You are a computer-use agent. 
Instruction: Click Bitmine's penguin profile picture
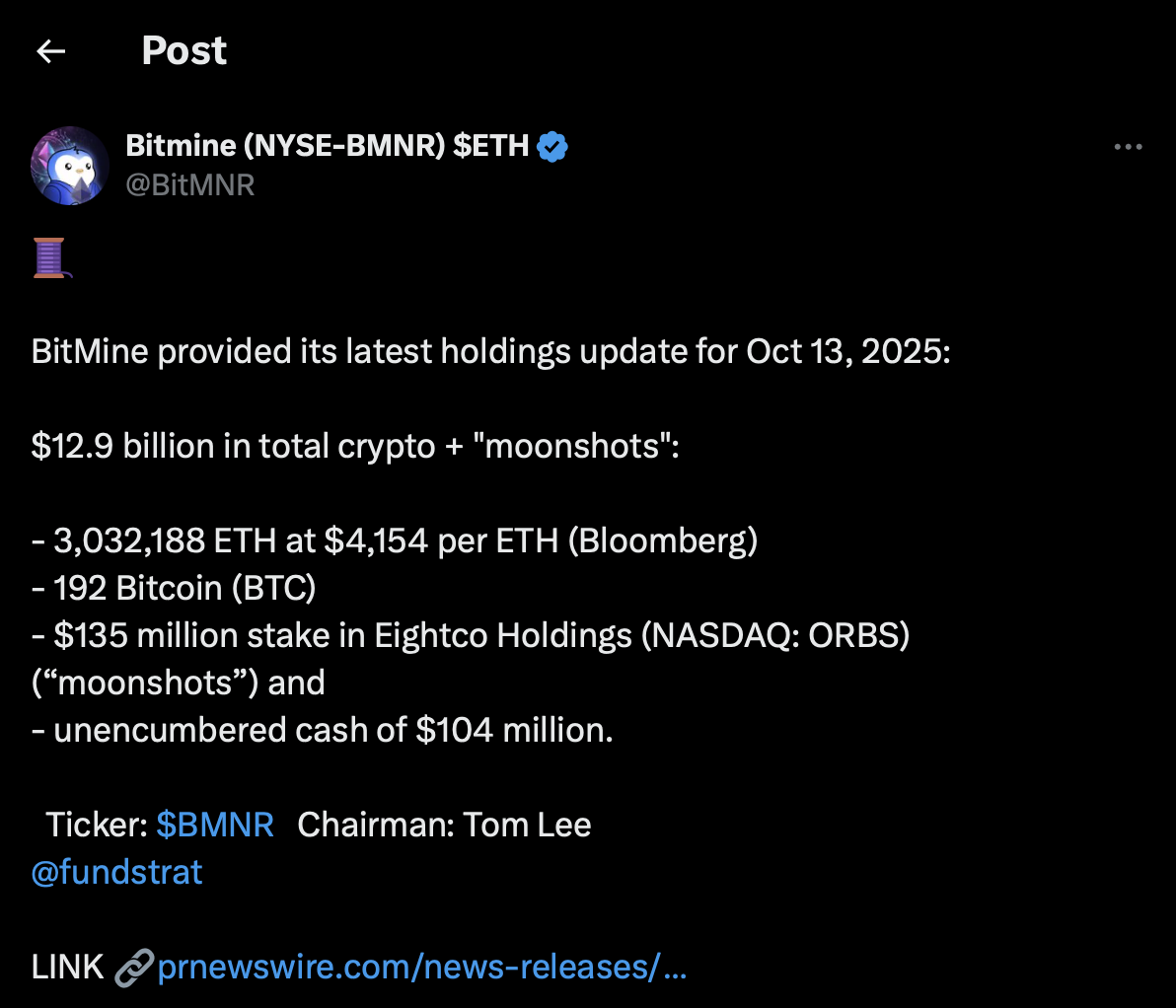tap(70, 165)
